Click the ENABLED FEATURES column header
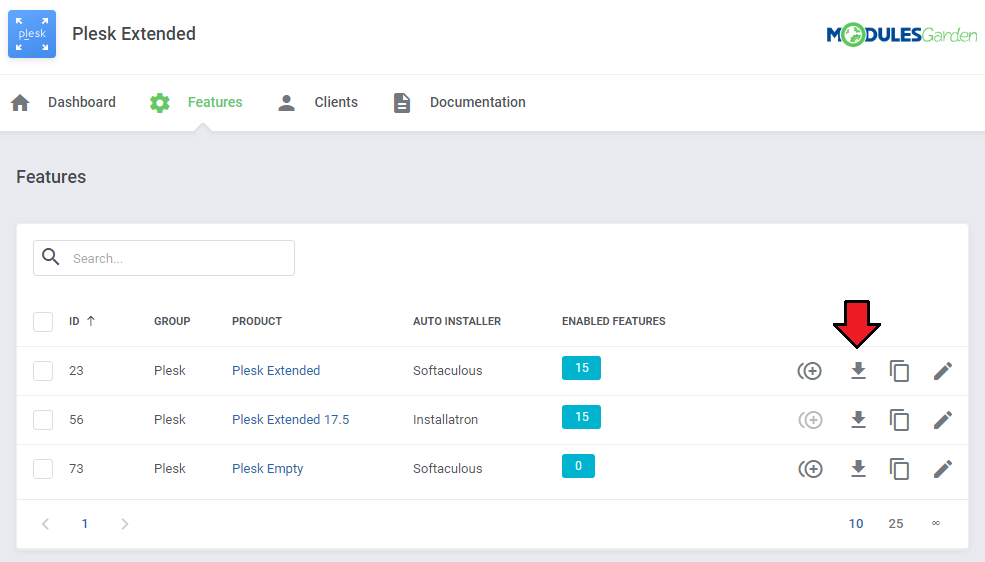 point(614,321)
